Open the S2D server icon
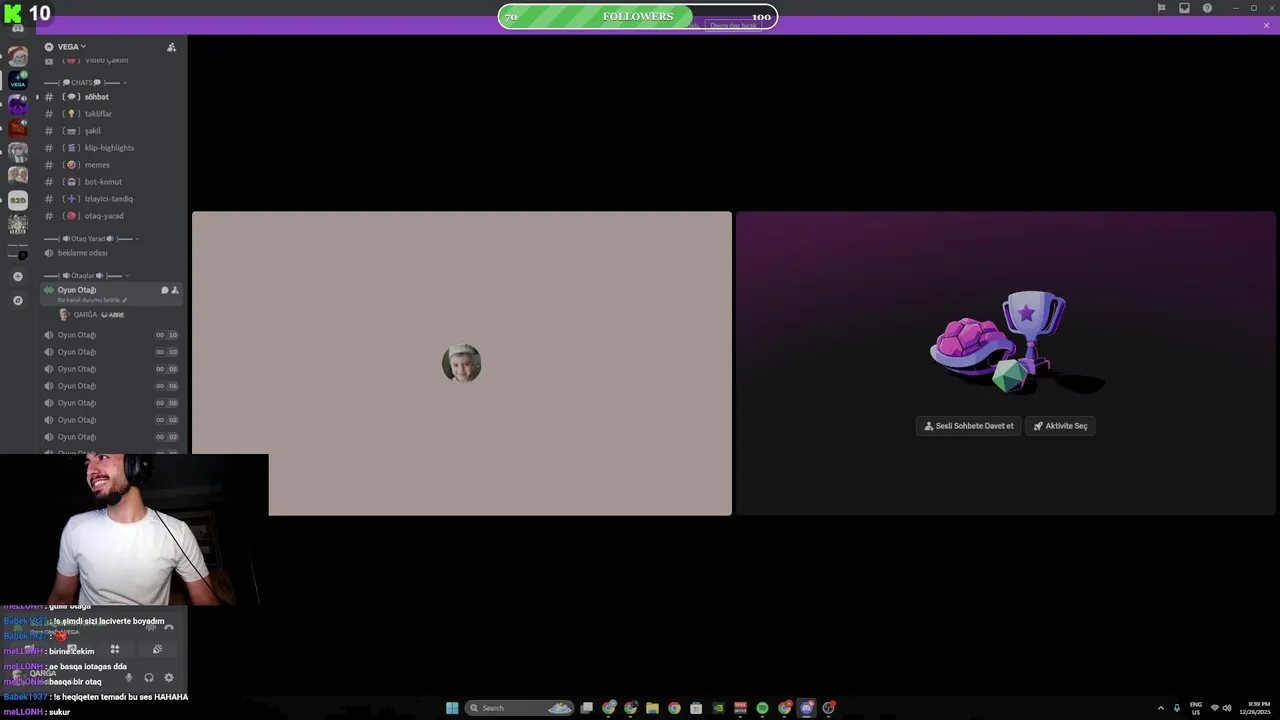 (x=18, y=200)
